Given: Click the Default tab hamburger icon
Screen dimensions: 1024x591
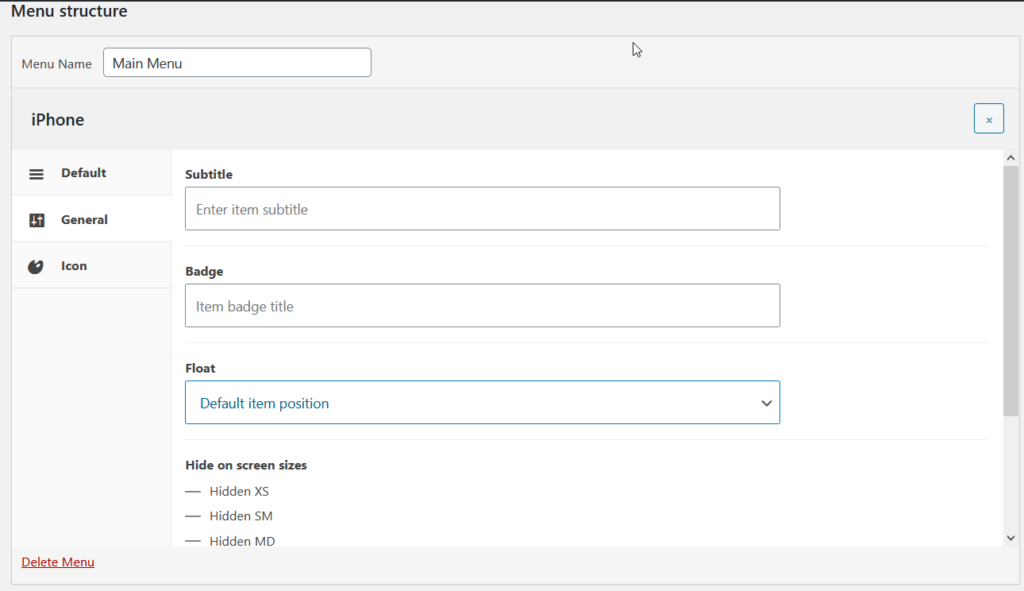Looking at the screenshot, I should (37, 174).
